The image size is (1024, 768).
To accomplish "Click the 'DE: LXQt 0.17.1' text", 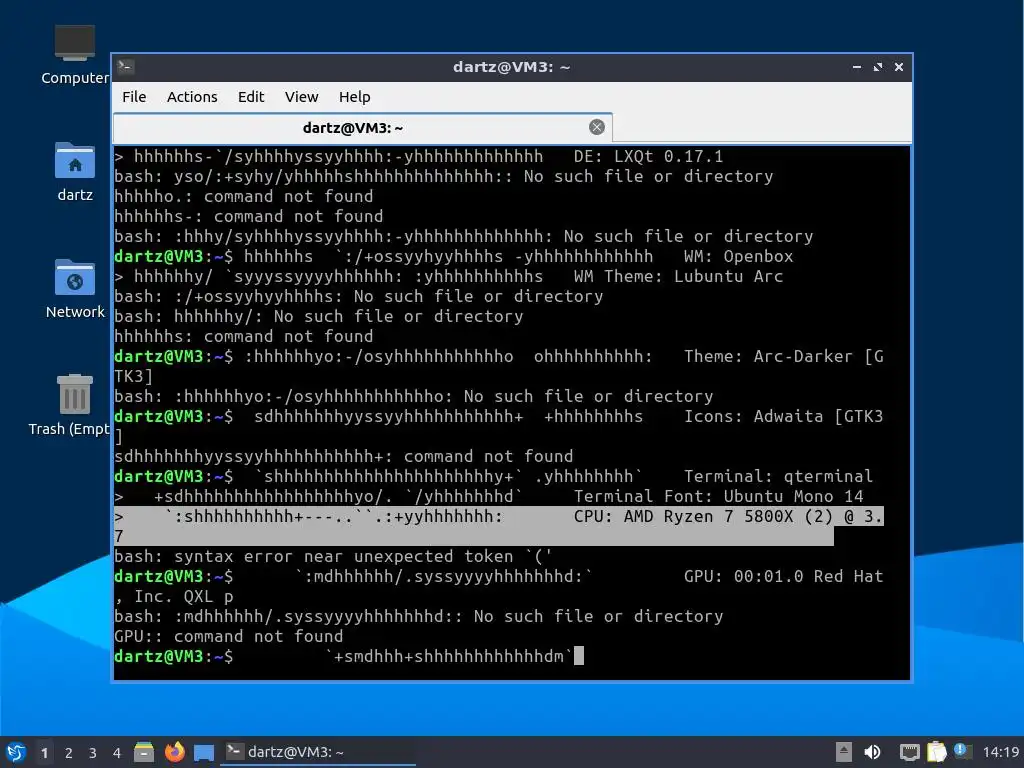I will (648, 156).
